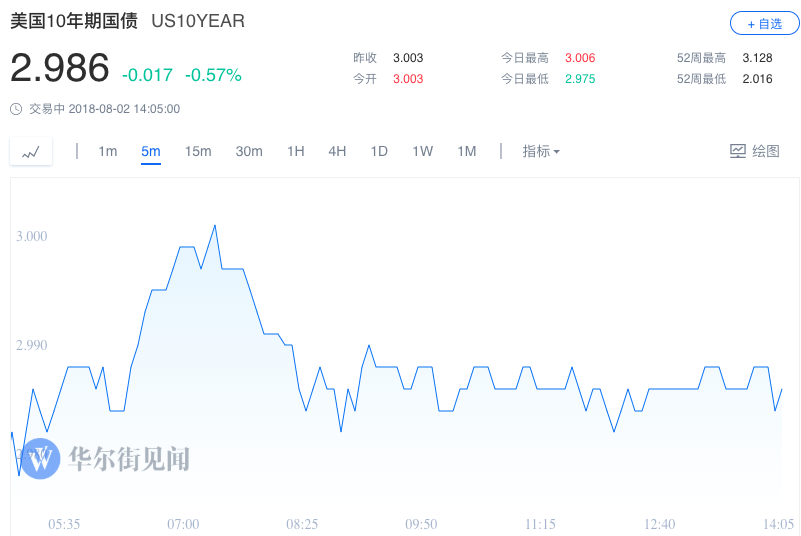The height and width of the screenshot is (536, 801).
Task: Click the 05:35 x-axis label
Action: (x=64, y=524)
